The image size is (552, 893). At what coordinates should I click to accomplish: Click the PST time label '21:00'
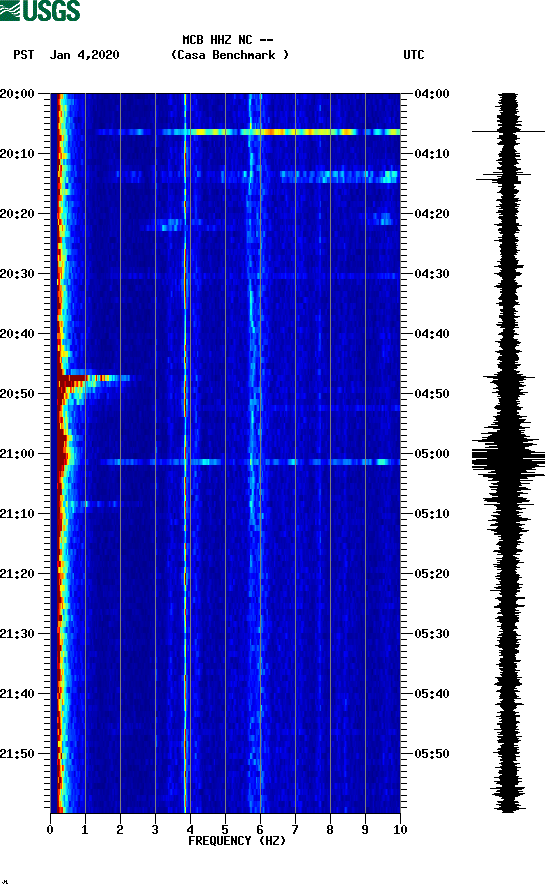click(x=17, y=454)
